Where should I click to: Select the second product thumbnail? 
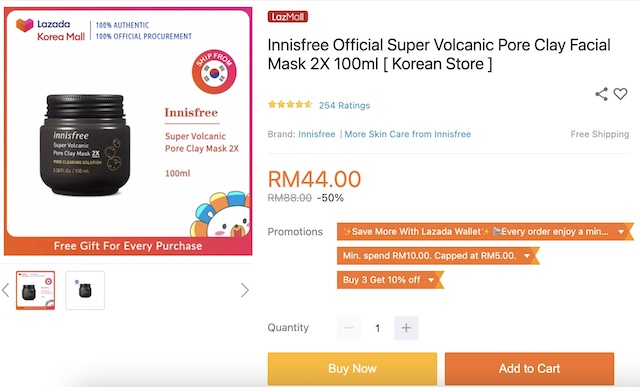pos(85,290)
